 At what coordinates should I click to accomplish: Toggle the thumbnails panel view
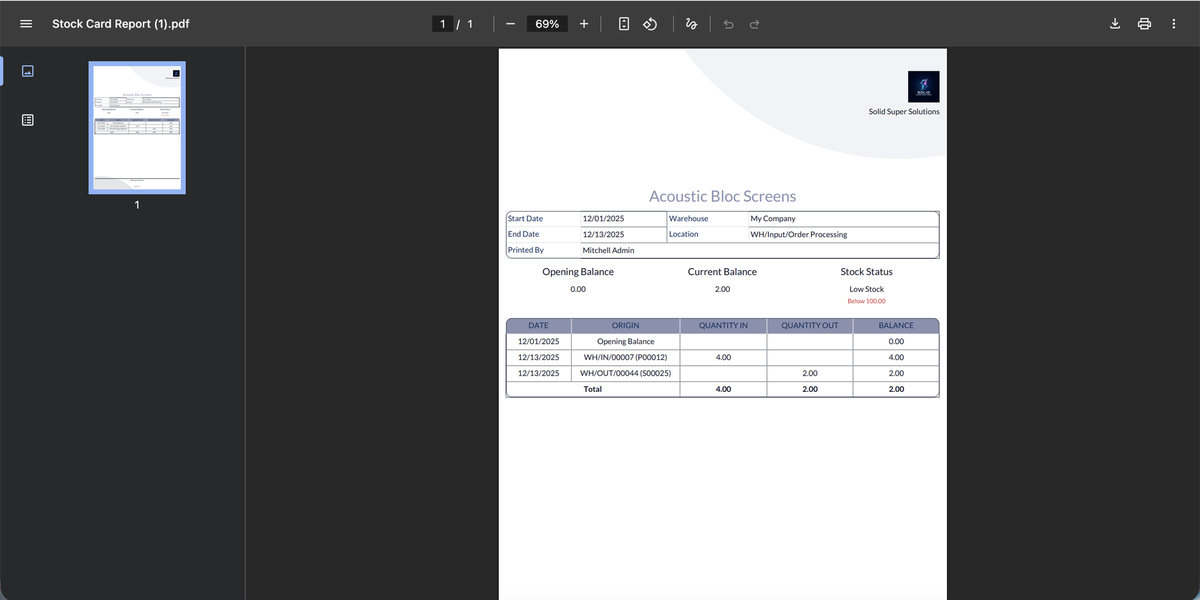pos(26,70)
